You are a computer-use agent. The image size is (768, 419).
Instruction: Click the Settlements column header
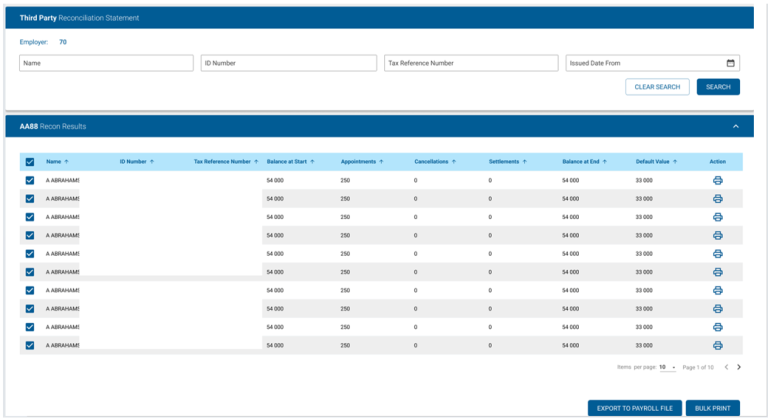(504, 162)
